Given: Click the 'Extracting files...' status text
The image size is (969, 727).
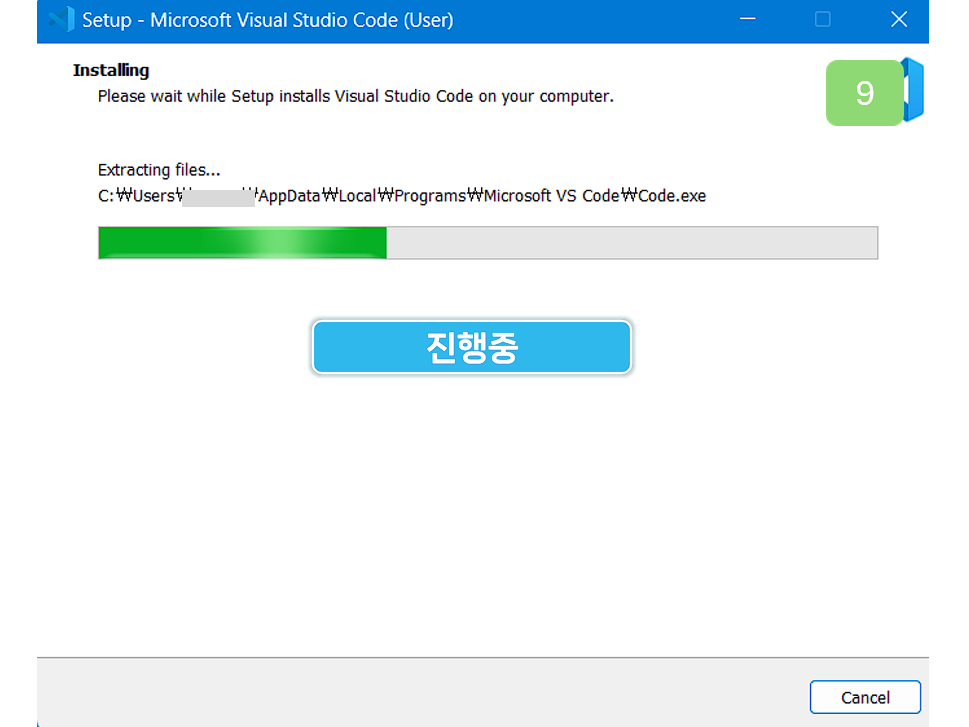Looking at the screenshot, I should tap(159, 170).
